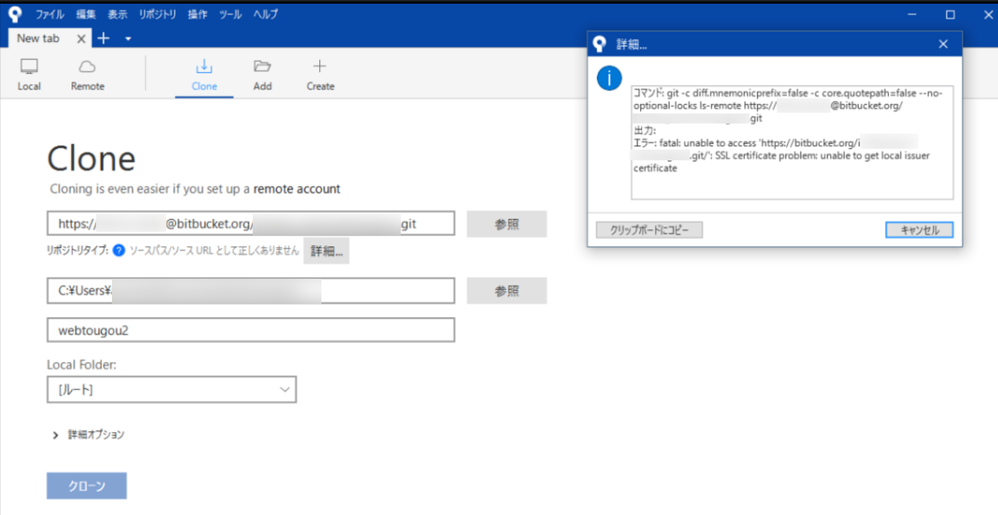Image resolution: width=998 pixels, height=515 pixels.
Task: Click the blue question mark repository type icon
Action: (118, 251)
